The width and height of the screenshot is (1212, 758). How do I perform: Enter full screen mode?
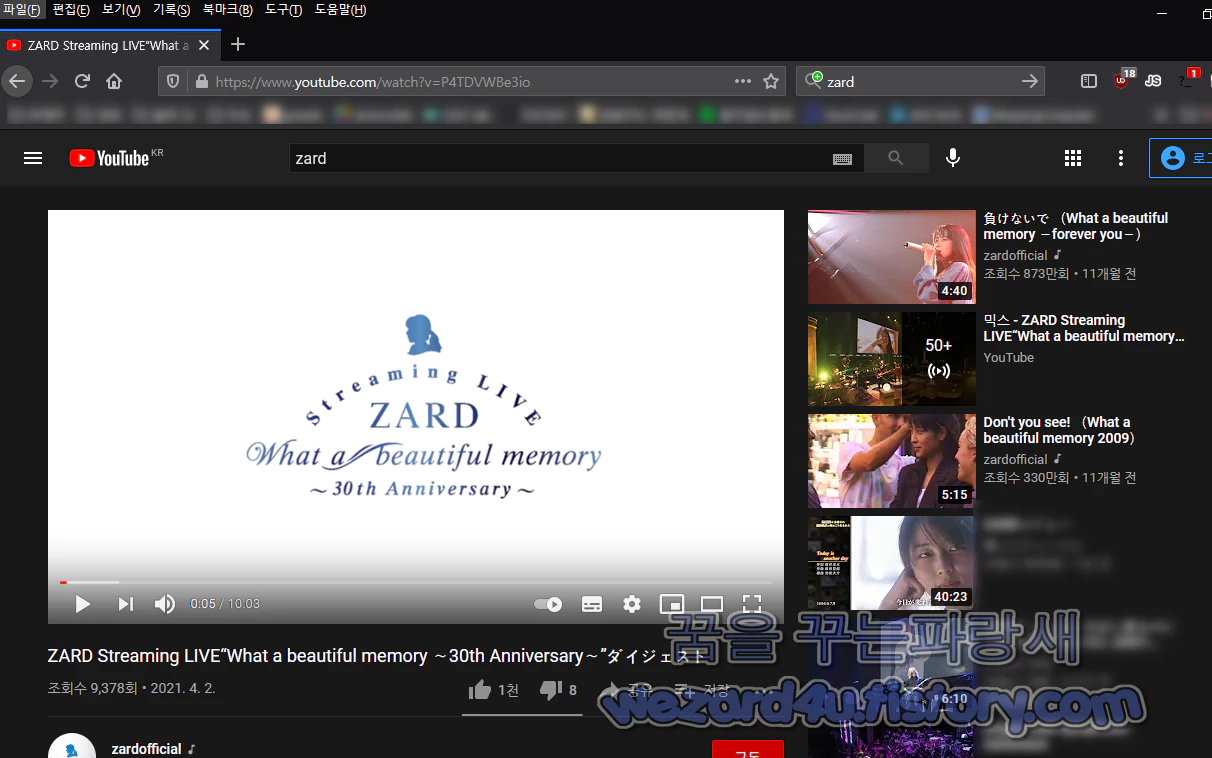coord(752,604)
